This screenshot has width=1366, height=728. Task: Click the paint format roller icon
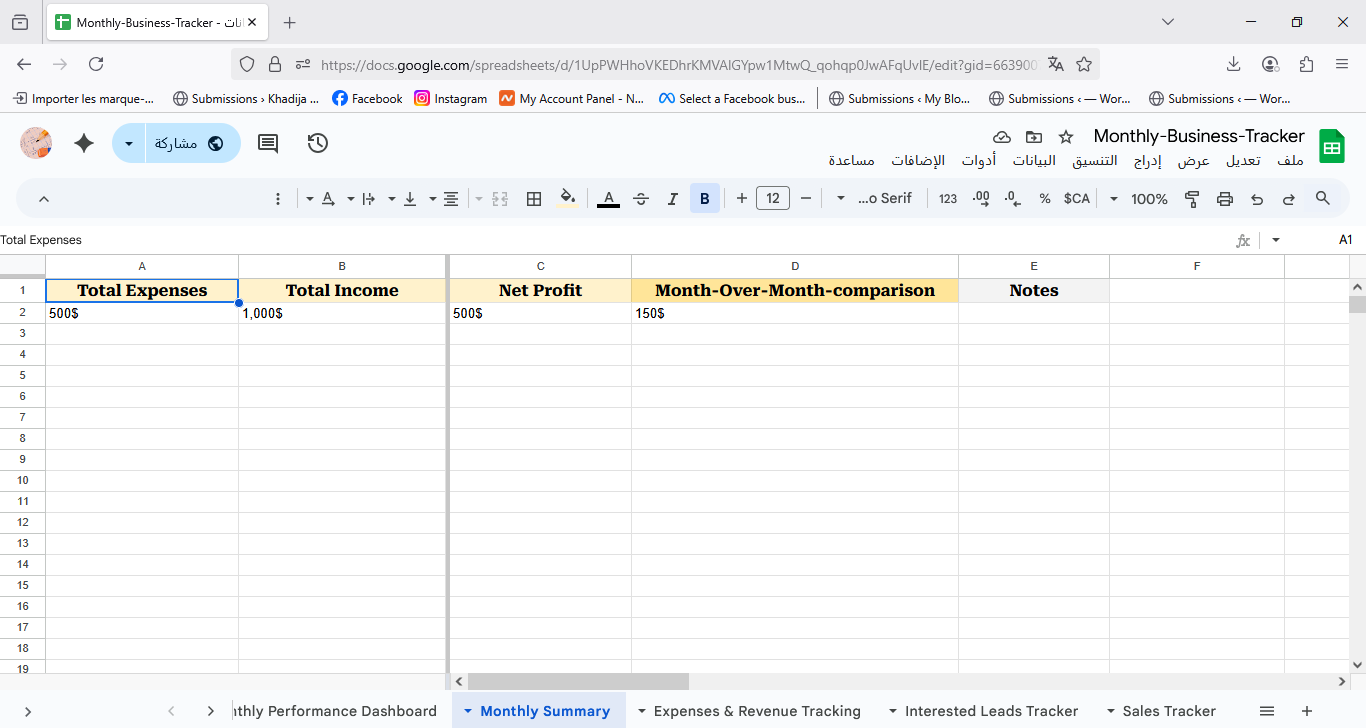coord(1192,199)
